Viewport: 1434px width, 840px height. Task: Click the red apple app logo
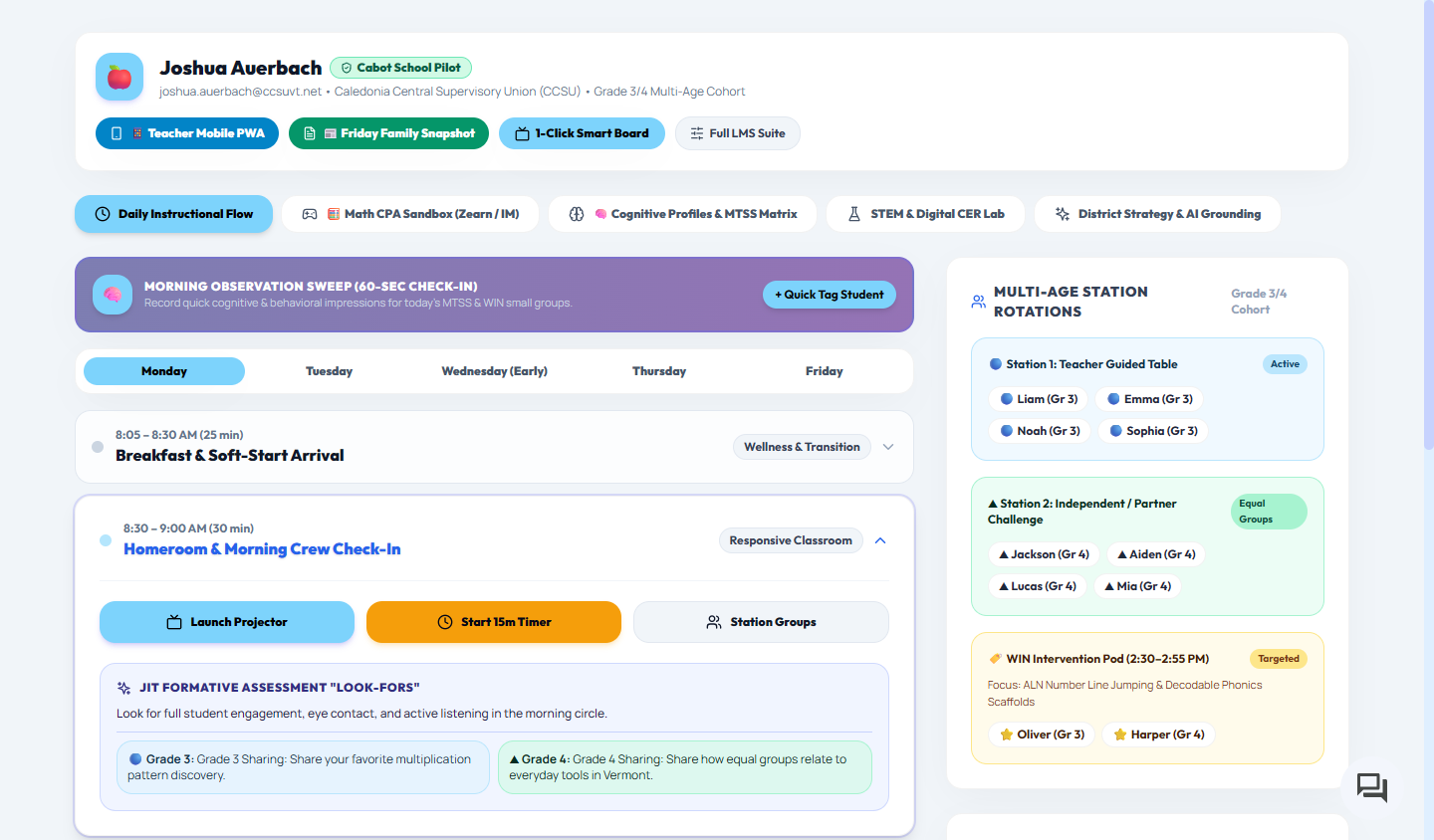point(119,77)
